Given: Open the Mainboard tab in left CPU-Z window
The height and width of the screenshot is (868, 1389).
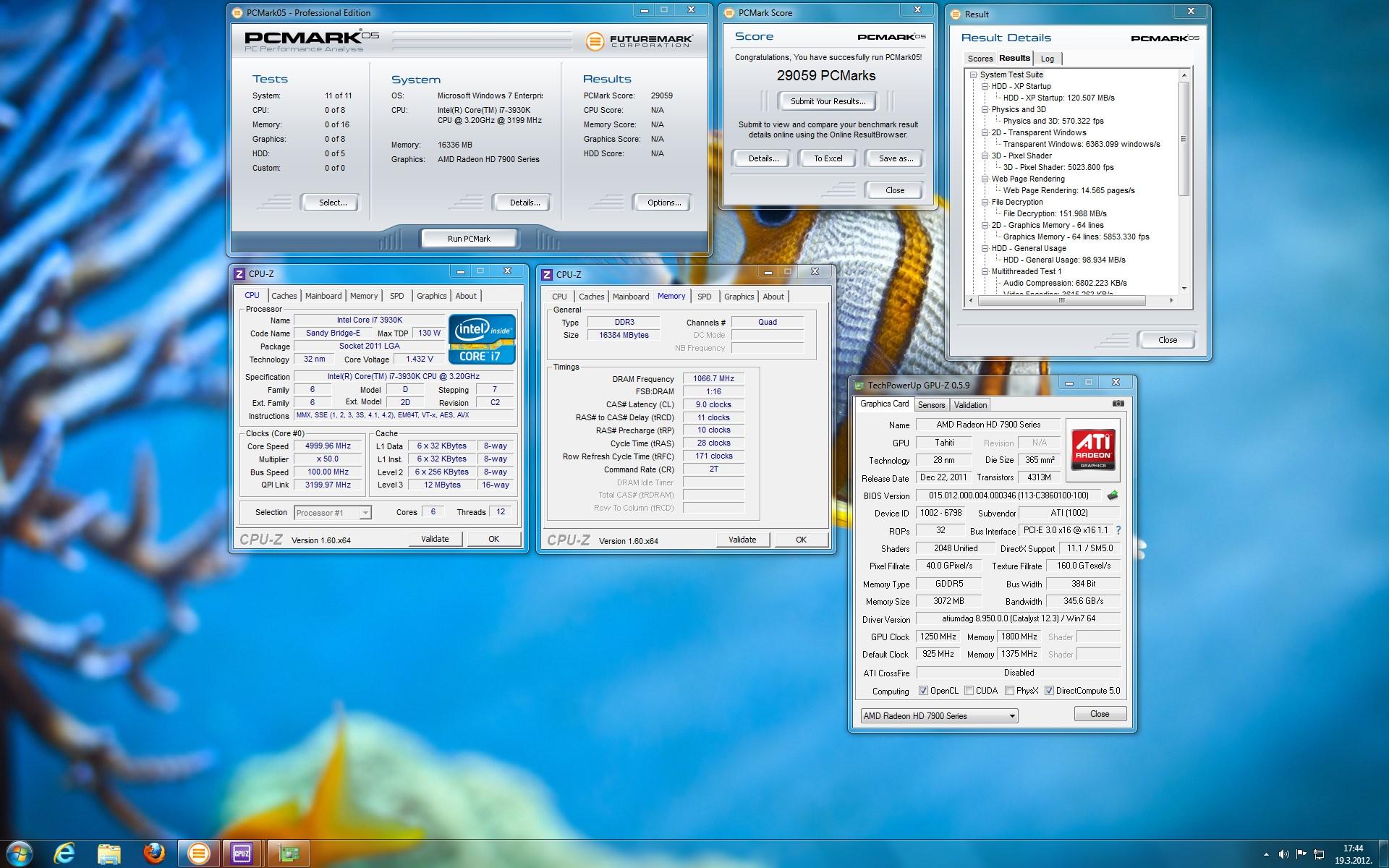Looking at the screenshot, I should 323,296.
